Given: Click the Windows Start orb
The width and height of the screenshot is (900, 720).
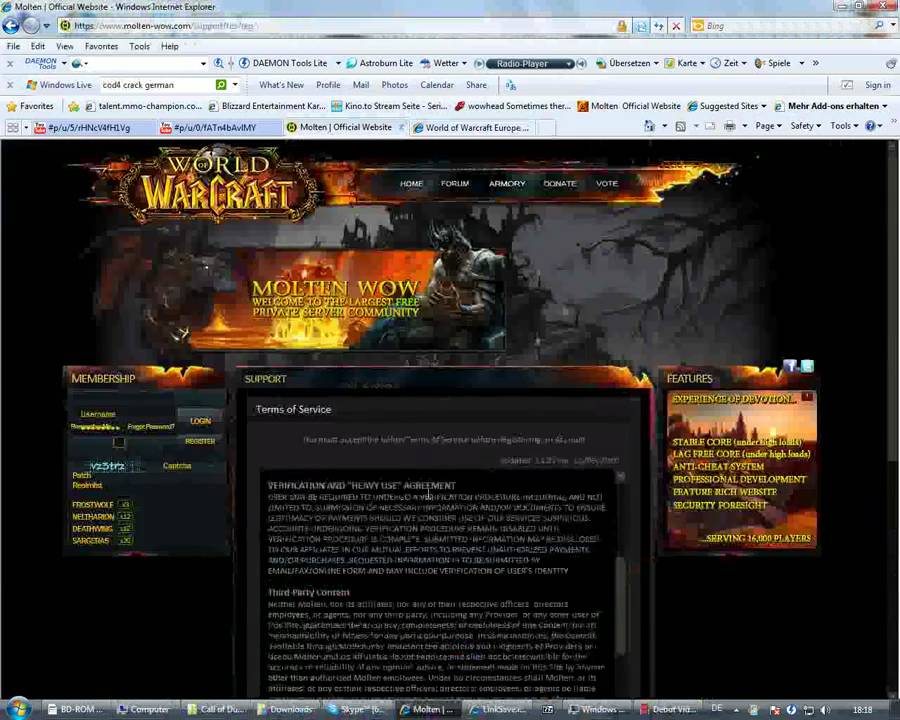Looking at the screenshot, I should [x=18, y=708].
